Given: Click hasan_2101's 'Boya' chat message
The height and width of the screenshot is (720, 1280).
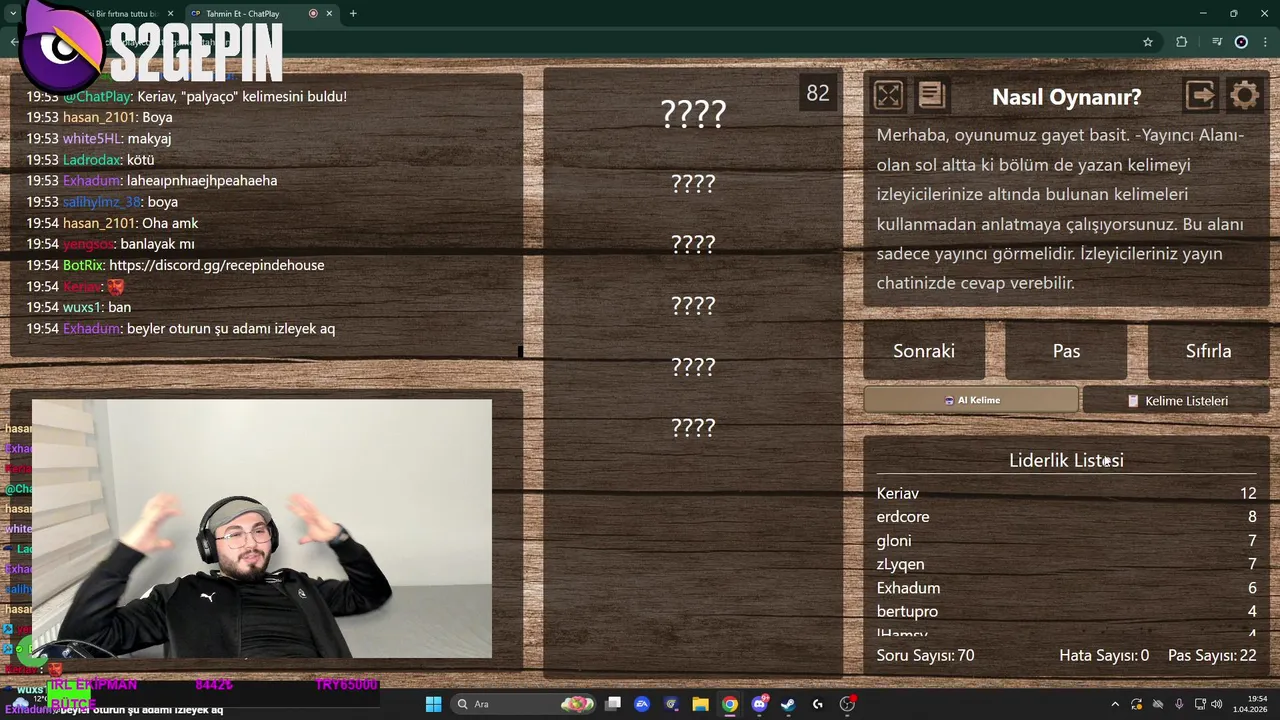Looking at the screenshot, I should (x=99, y=117).
